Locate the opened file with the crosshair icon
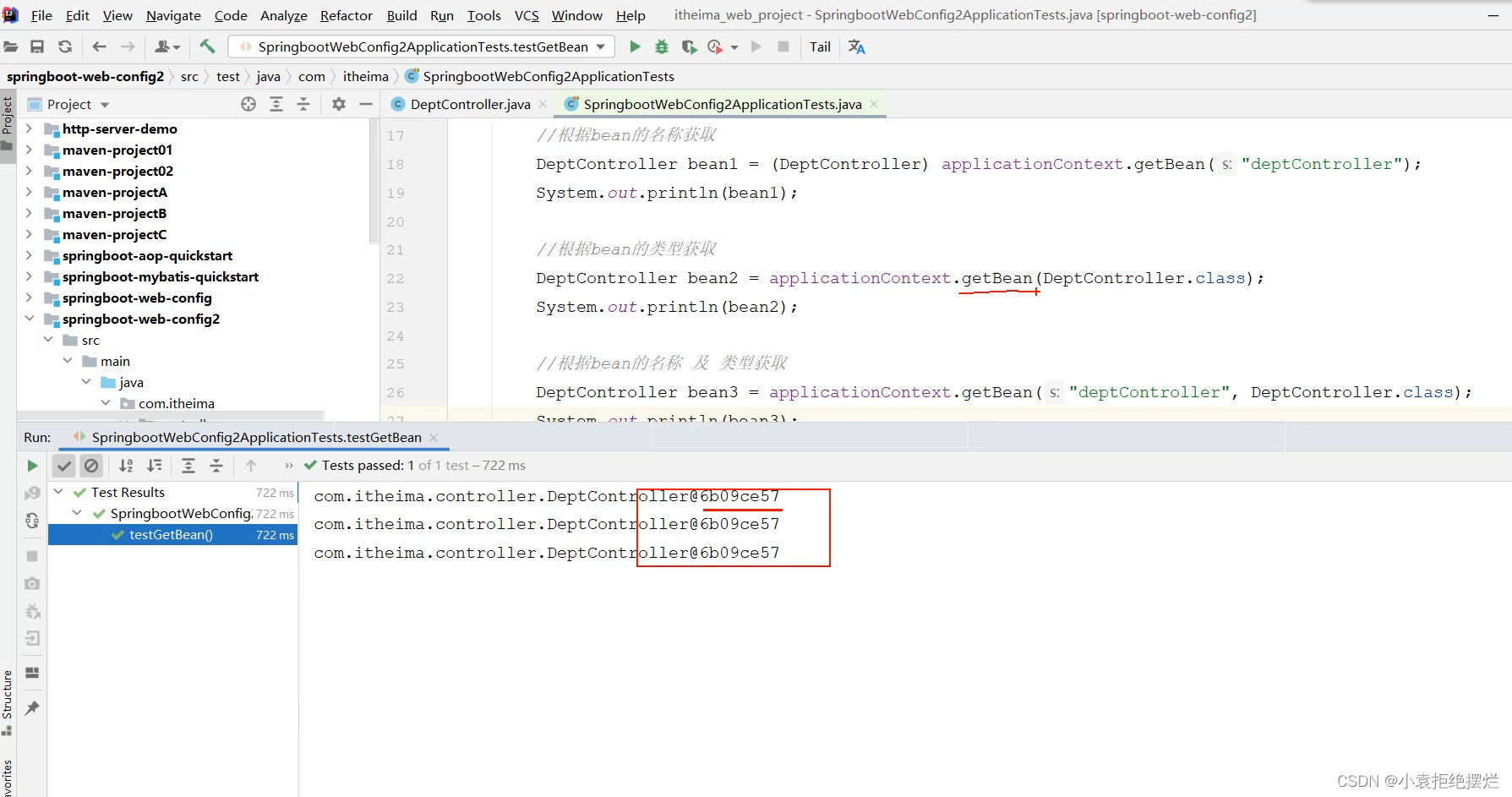Screen dimensions: 1512x797 point(248,104)
